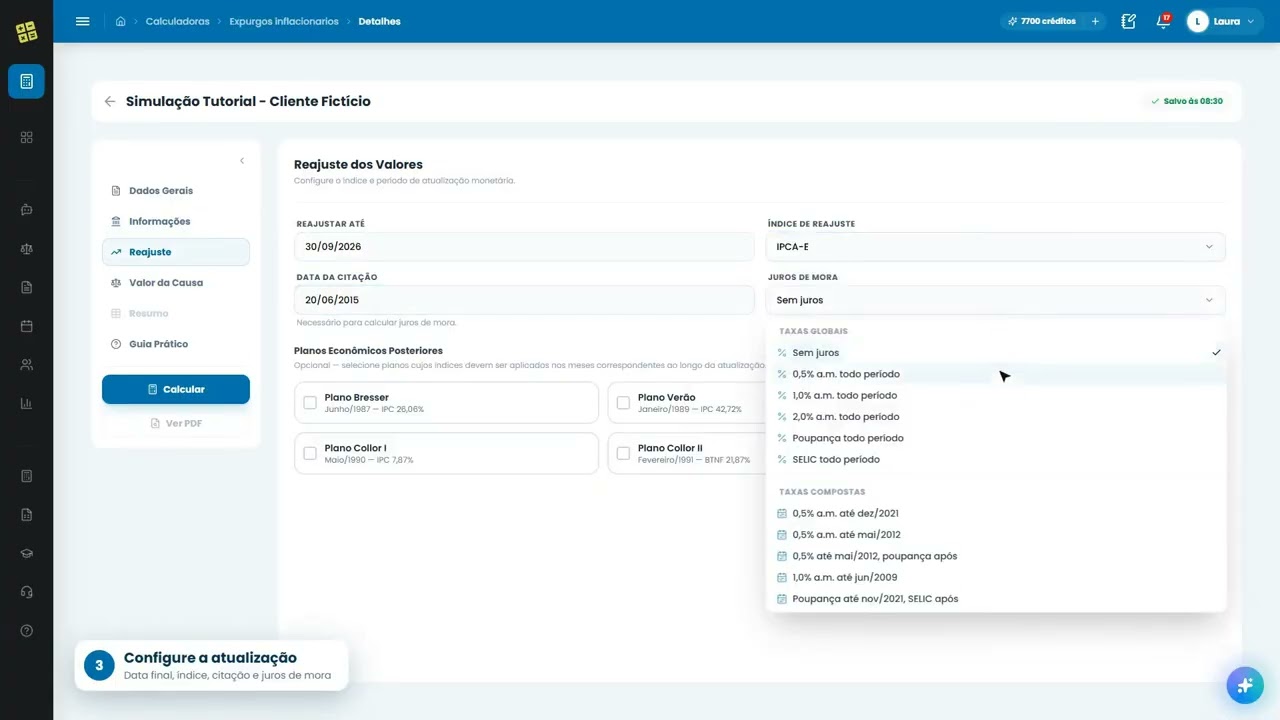The width and height of the screenshot is (1280, 720).
Task: Open the headset support icon in sidebar
Action: (26, 592)
